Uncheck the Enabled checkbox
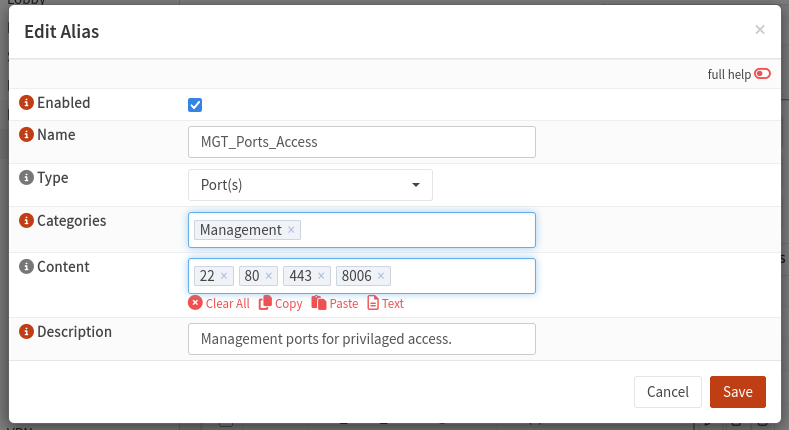Viewport: 789px width, 430px height. (x=195, y=105)
